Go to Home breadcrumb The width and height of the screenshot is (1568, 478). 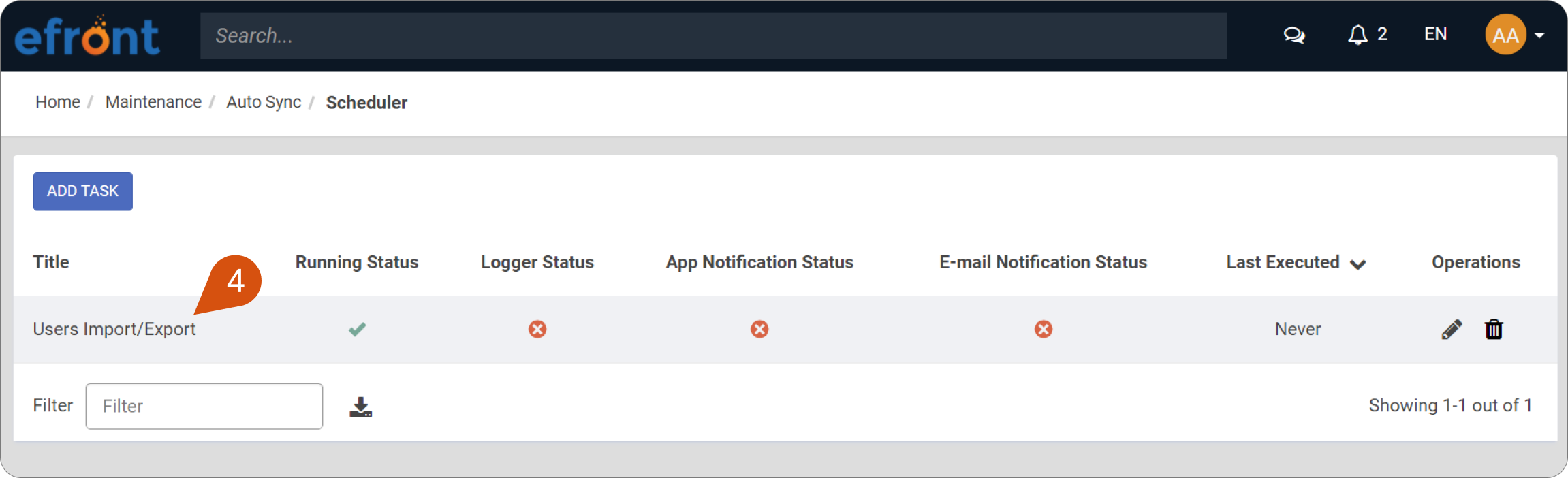[x=58, y=102]
